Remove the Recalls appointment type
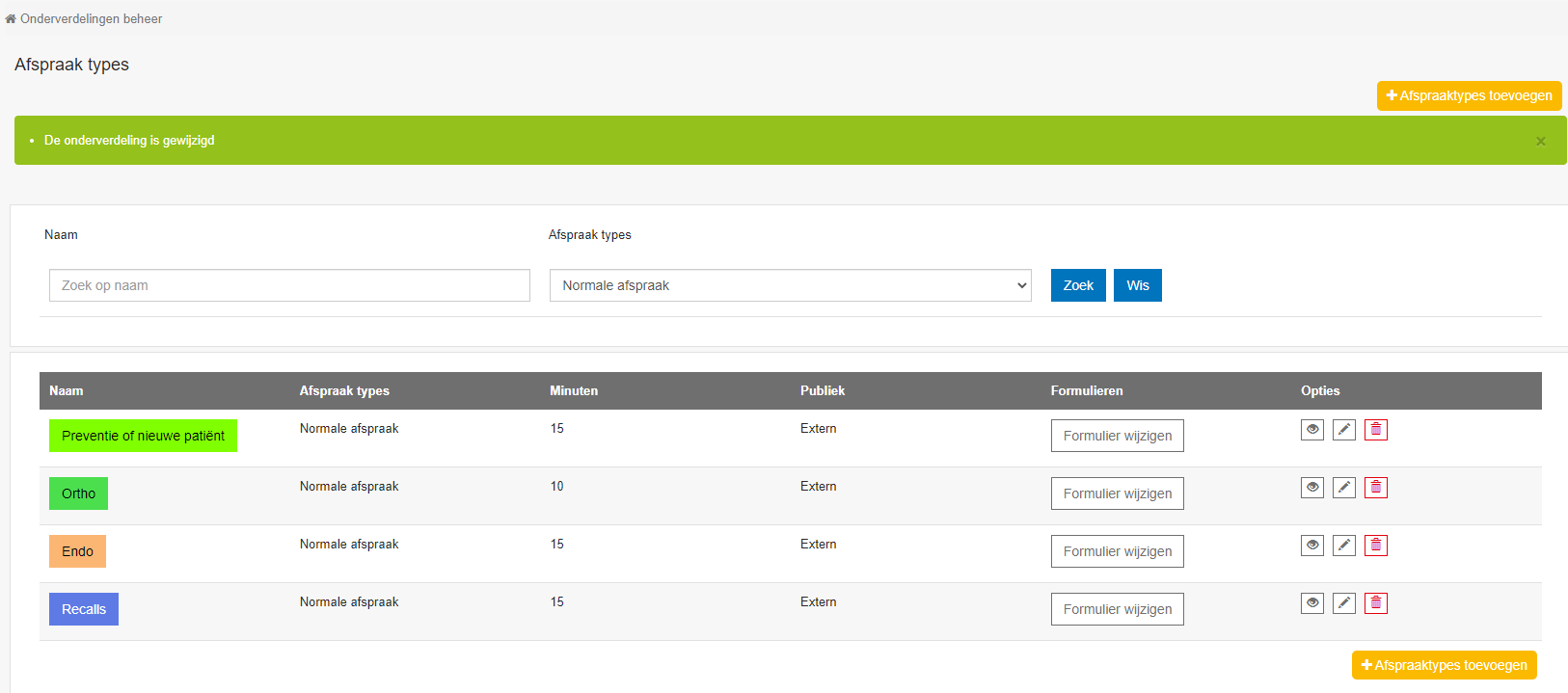 (1375, 603)
